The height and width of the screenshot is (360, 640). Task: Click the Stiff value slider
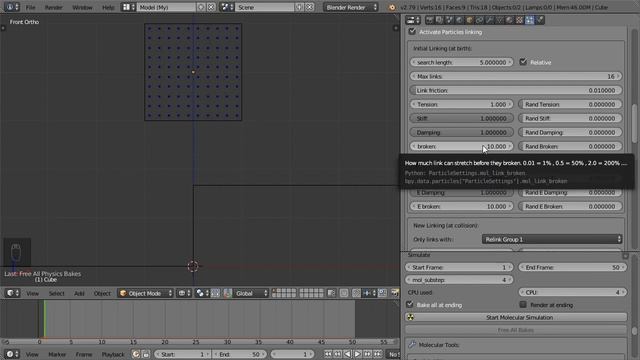coord(462,118)
